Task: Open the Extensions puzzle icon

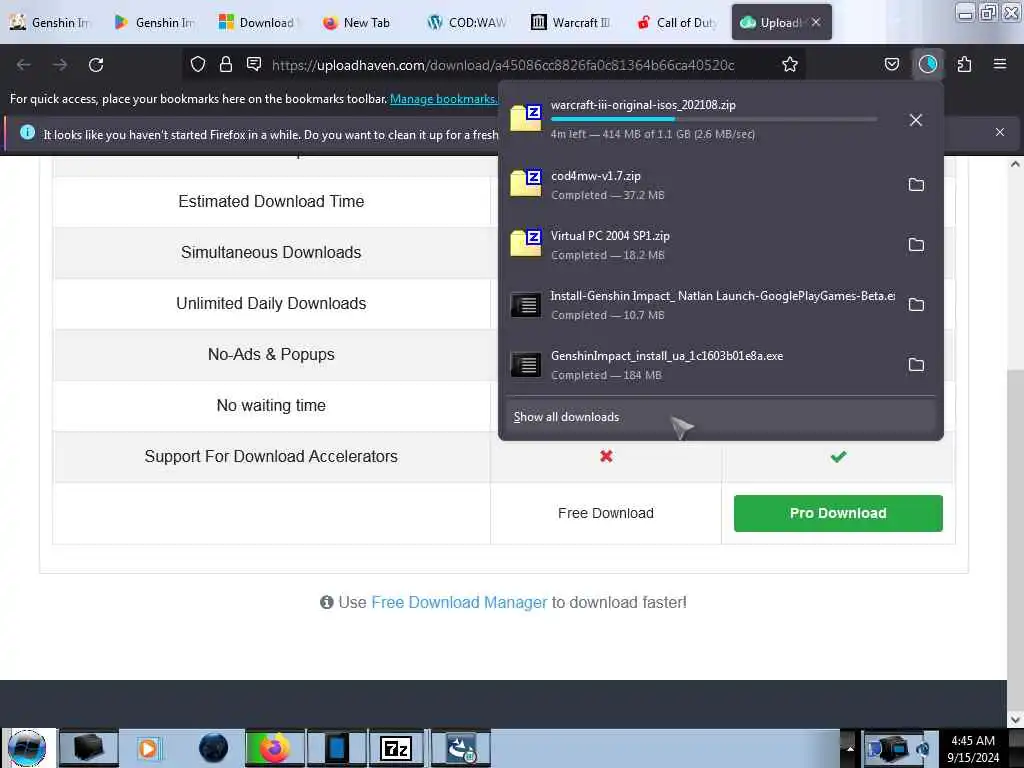Action: (x=964, y=64)
